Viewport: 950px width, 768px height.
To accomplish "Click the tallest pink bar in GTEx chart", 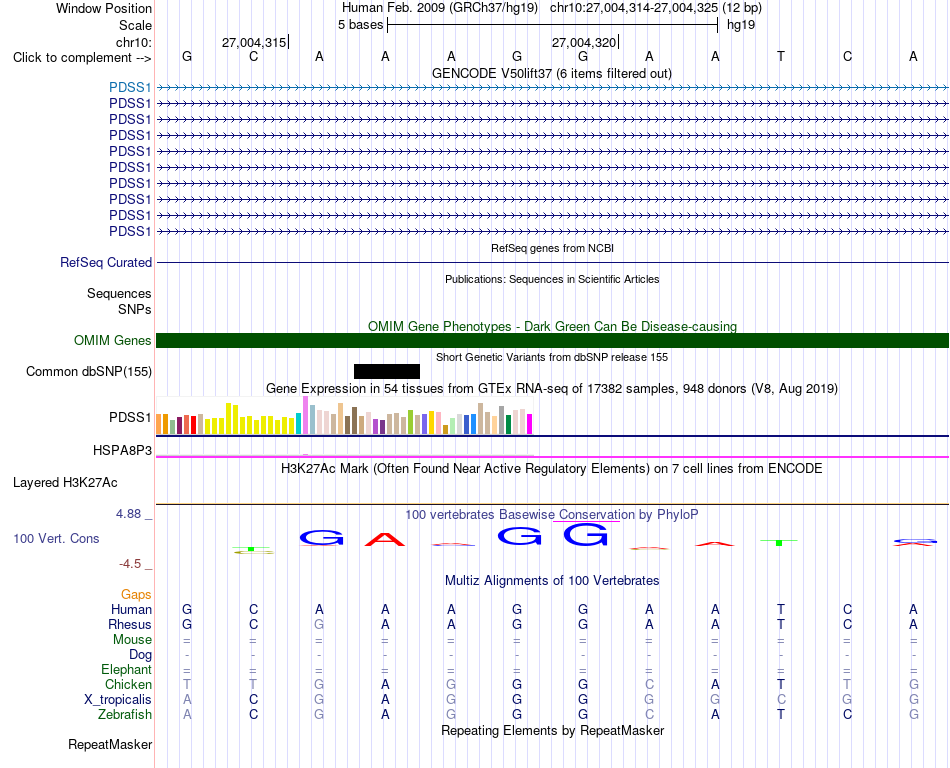I will click(305, 415).
